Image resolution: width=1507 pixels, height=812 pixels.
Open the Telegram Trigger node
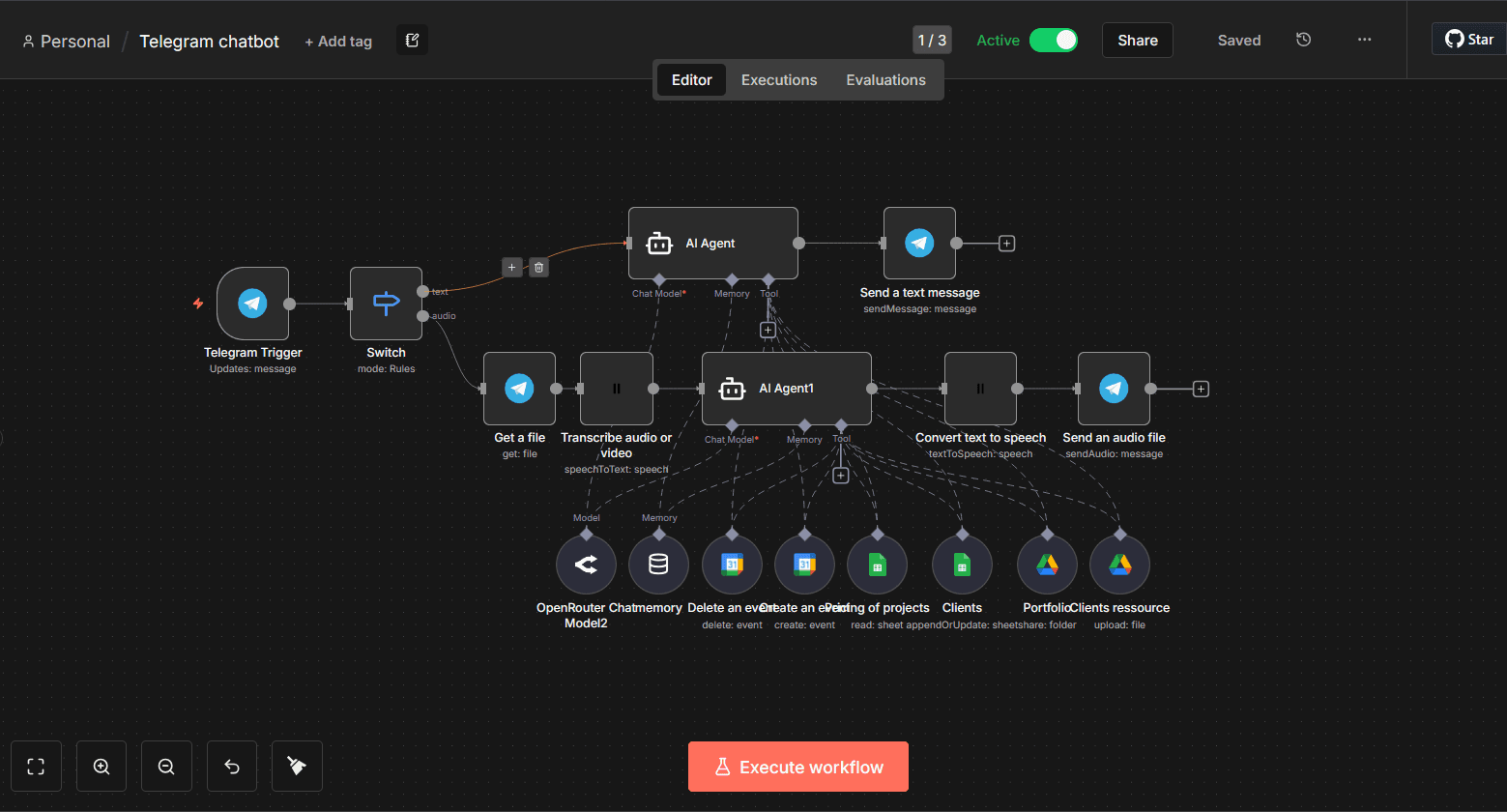(x=252, y=302)
